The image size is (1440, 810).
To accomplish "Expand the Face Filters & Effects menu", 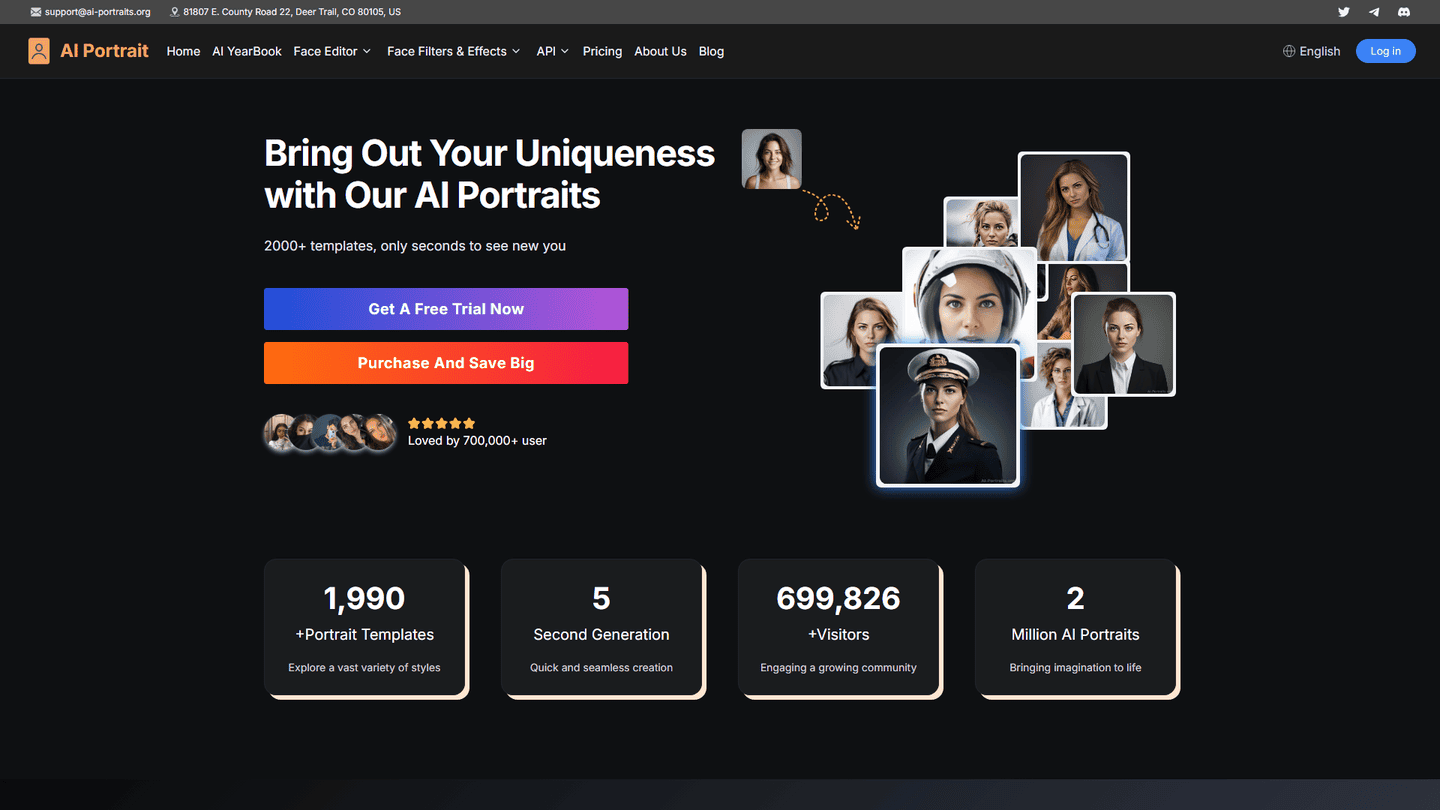I will tap(453, 51).
